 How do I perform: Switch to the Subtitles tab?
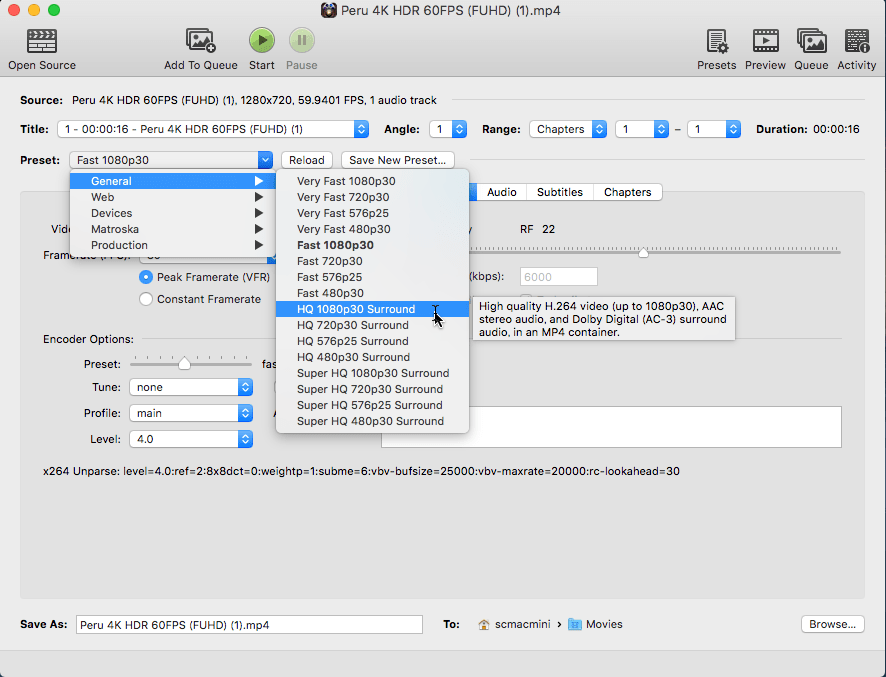tap(559, 192)
